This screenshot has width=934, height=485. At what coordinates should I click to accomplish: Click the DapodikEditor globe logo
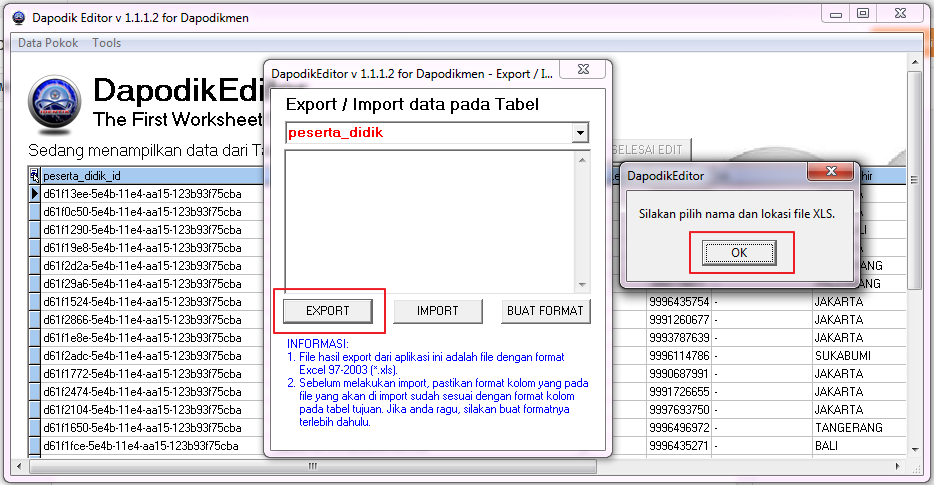pyautogui.click(x=54, y=104)
